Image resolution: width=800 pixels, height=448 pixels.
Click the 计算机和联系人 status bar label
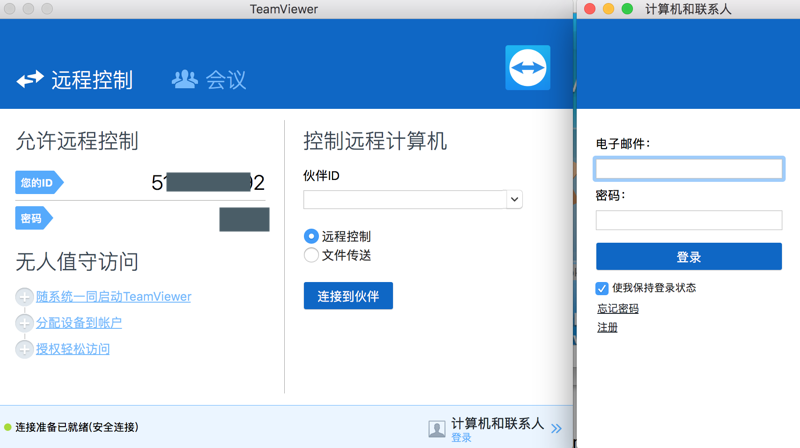(x=497, y=424)
